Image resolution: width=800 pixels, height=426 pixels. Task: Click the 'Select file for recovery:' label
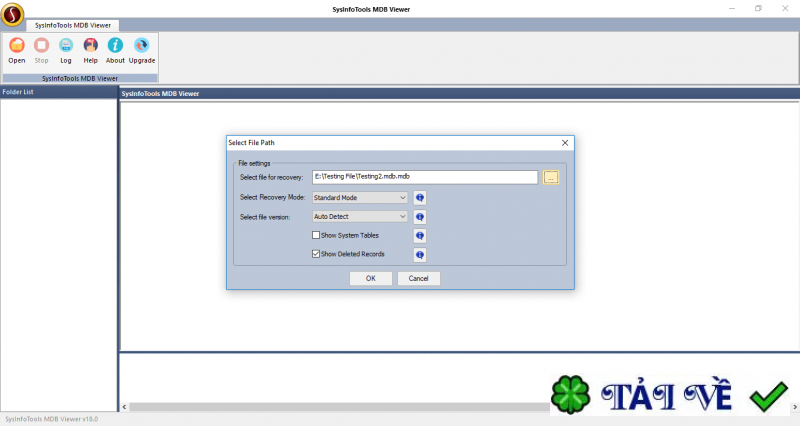pyautogui.click(x=271, y=178)
